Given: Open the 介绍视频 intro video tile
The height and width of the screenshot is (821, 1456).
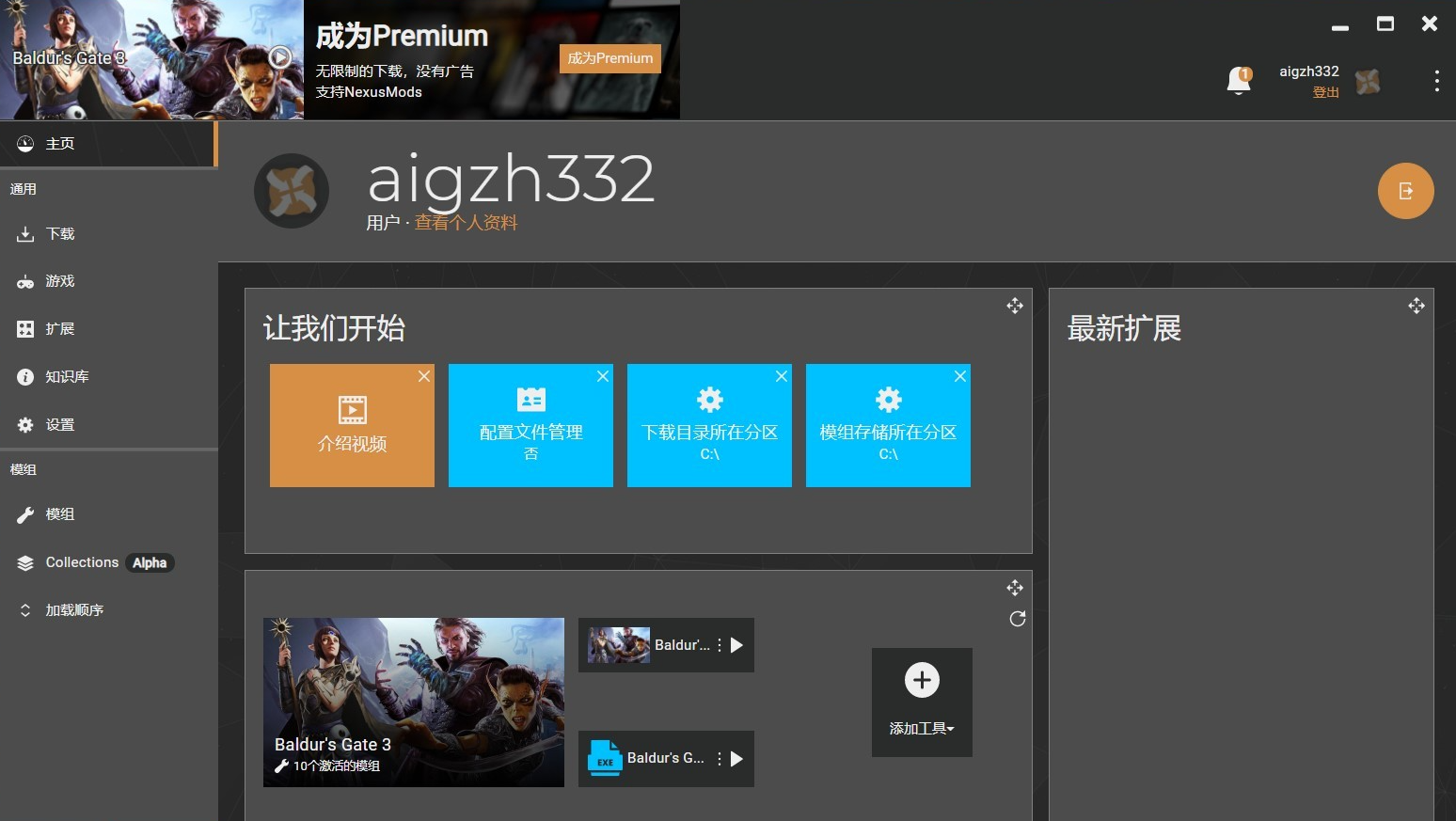Looking at the screenshot, I should [x=352, y=425].
